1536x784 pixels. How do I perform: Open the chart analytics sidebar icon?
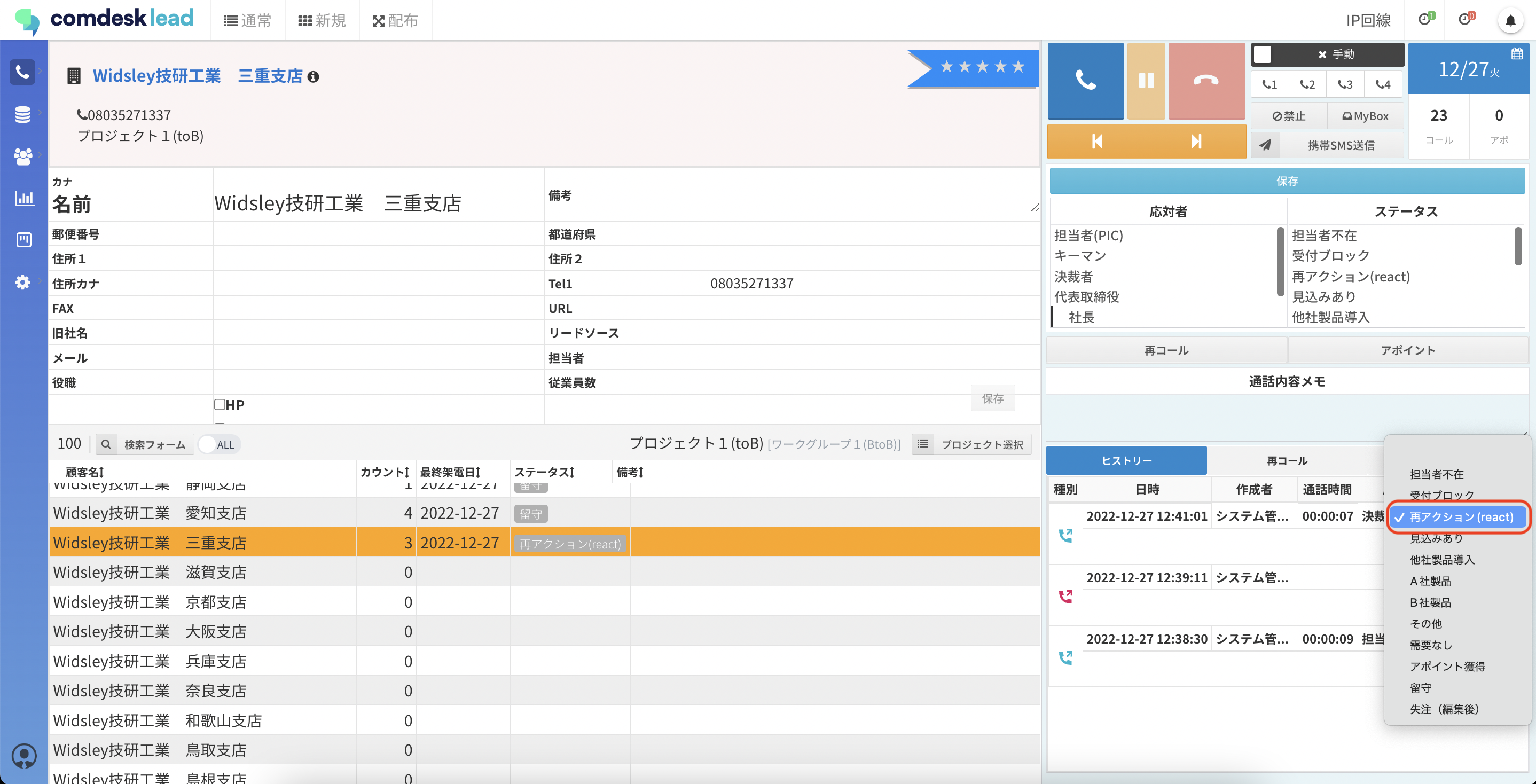24,199
